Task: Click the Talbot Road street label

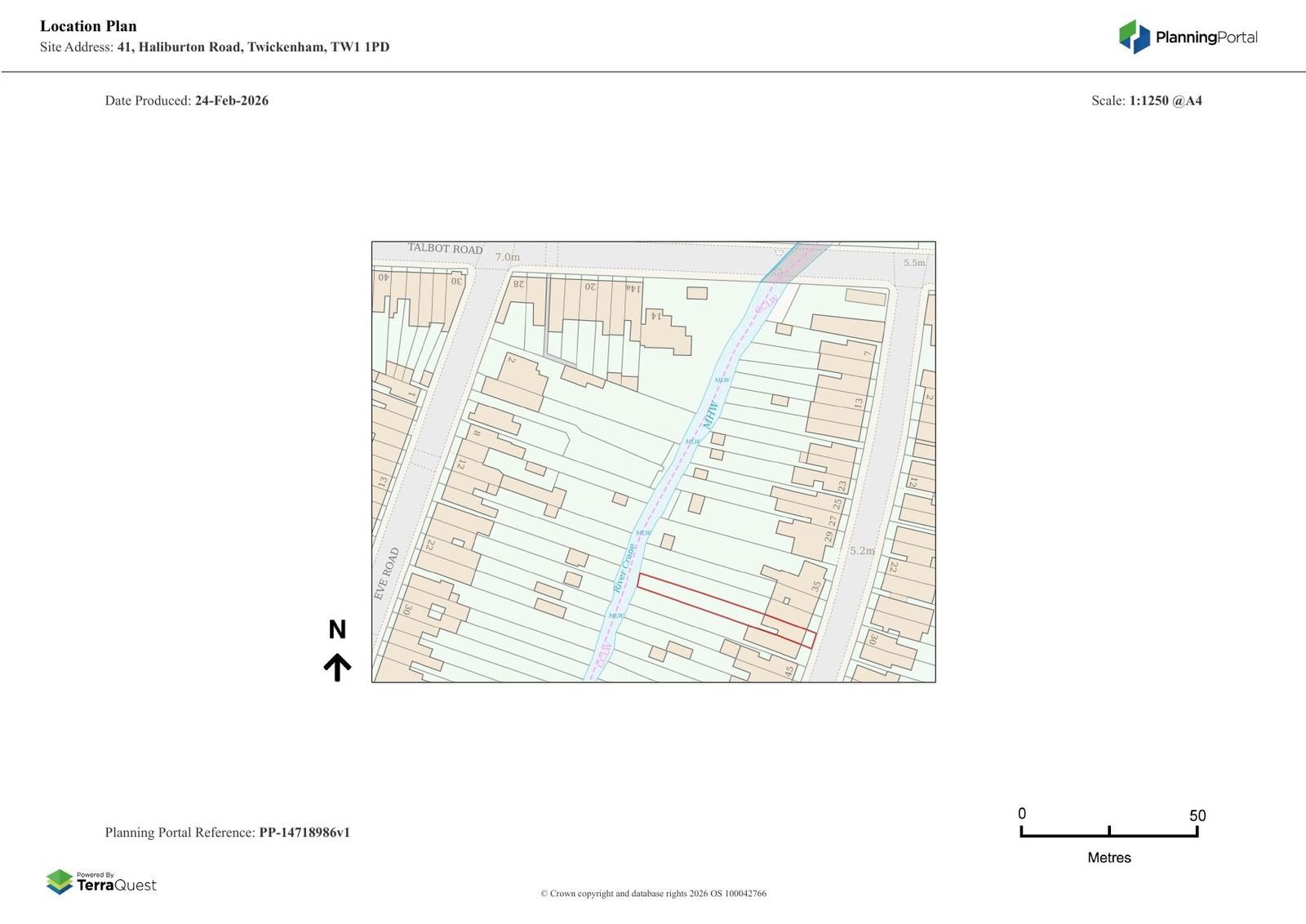Action: pyautogui.click(x=445, y=248)
